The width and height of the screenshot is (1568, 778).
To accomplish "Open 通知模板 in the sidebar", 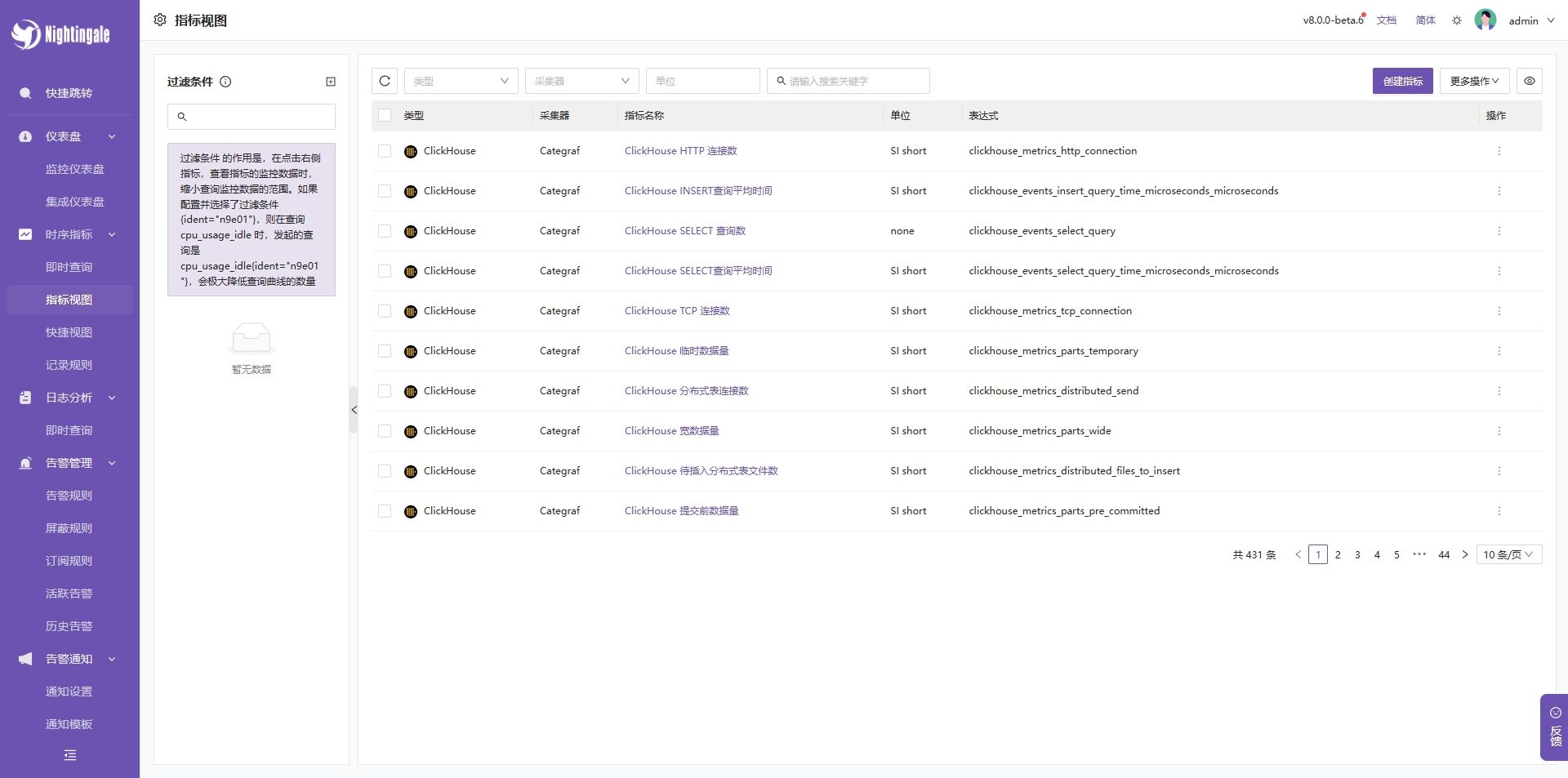I will click(x=69, y=724).
